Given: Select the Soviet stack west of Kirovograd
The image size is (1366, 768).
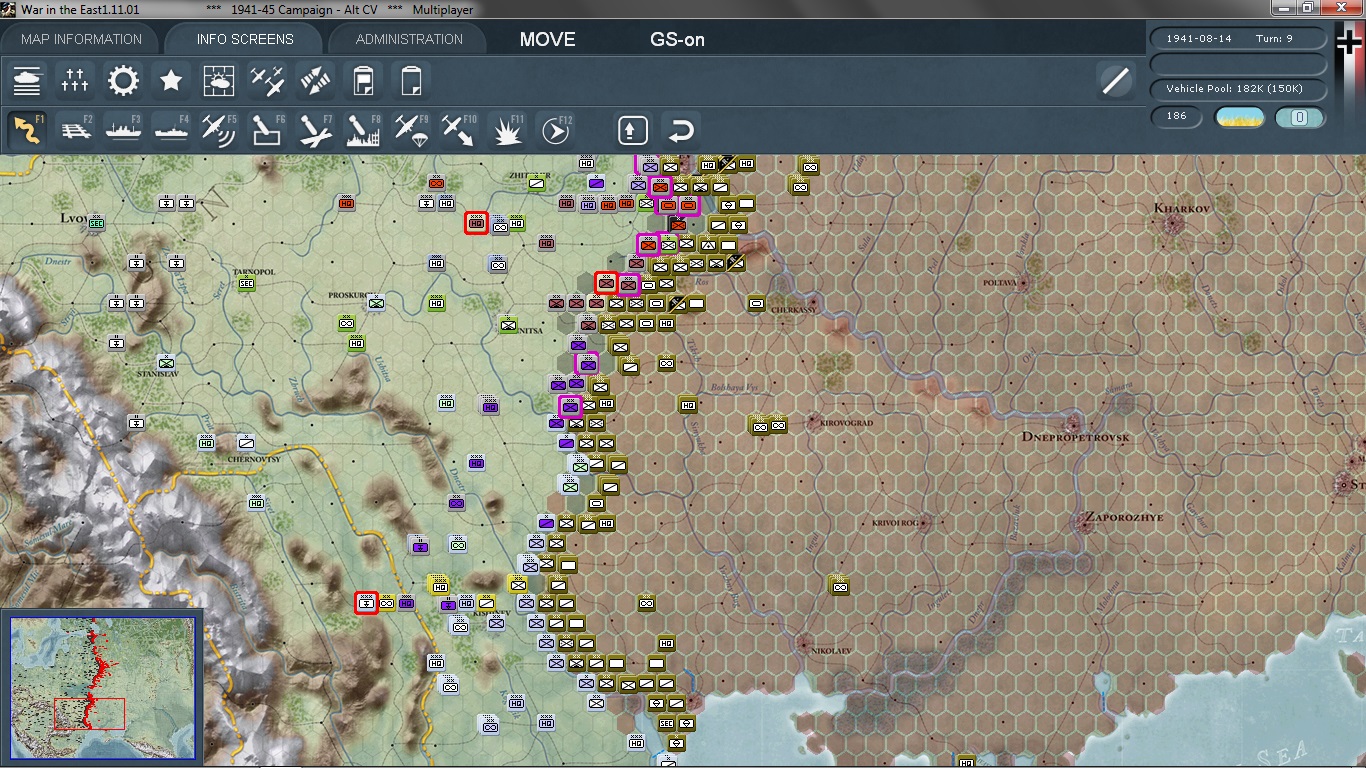Looking at the screenshot, I should [768, 425].
